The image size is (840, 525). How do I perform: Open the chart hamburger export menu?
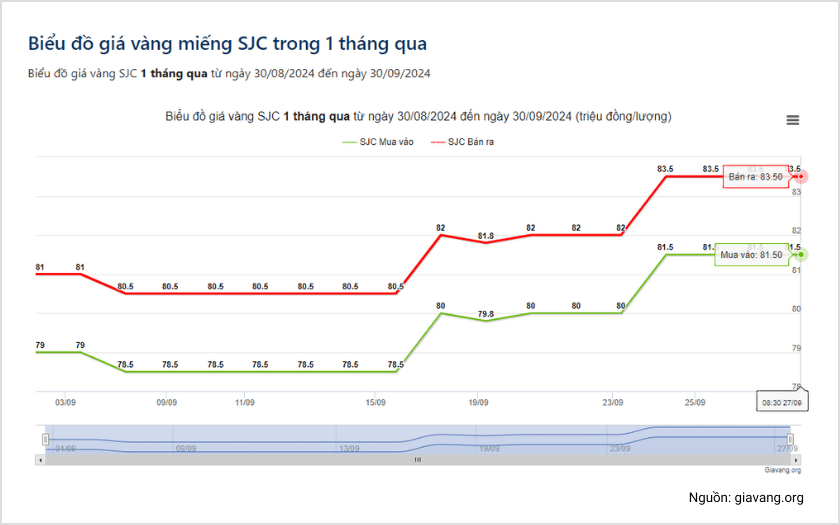pos(793,120)
